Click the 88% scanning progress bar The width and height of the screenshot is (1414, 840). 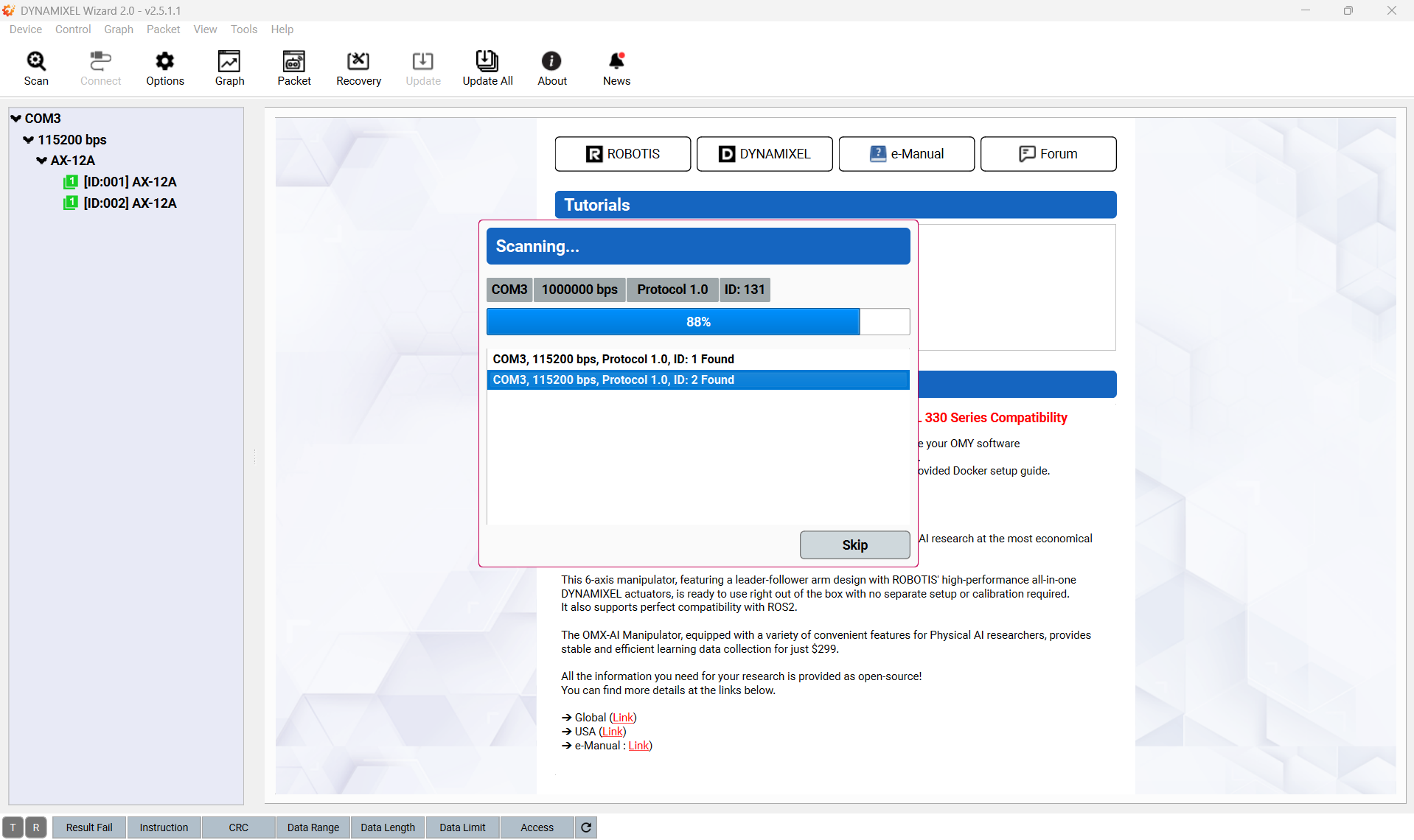coord(697,322)
